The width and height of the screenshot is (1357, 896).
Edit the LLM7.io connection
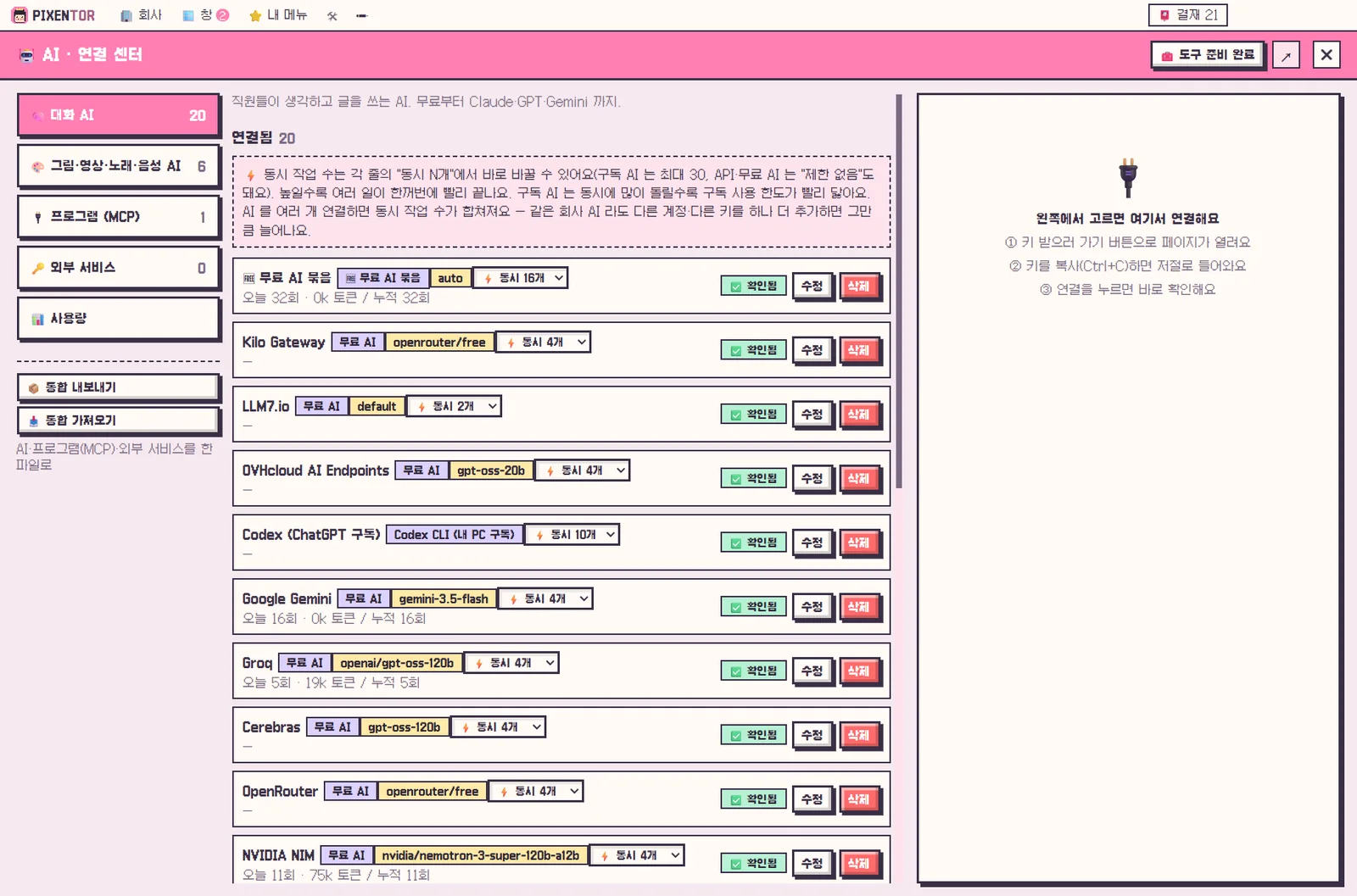pos(813,415)
